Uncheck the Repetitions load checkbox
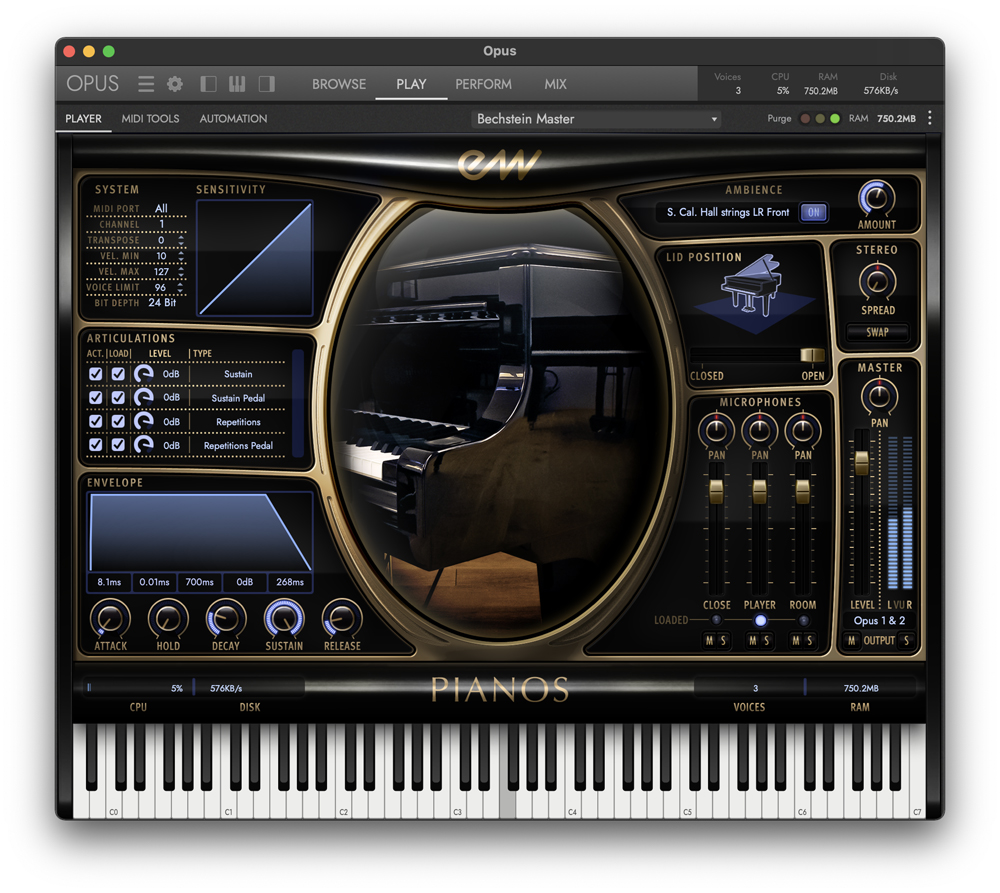 118,421
